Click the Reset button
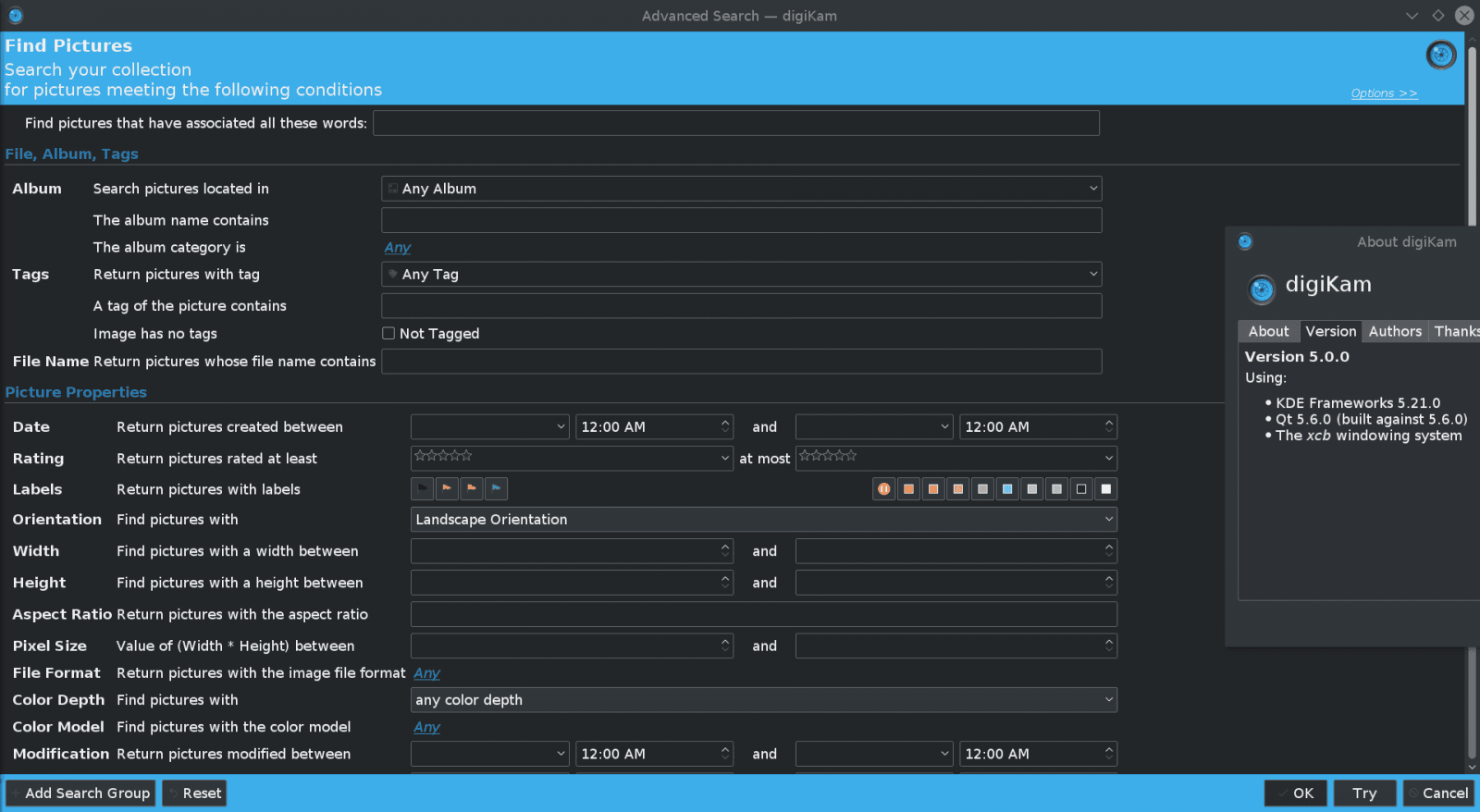This screenshot has width=1480, height=812. pyautogui.click(x=194, y=794)
